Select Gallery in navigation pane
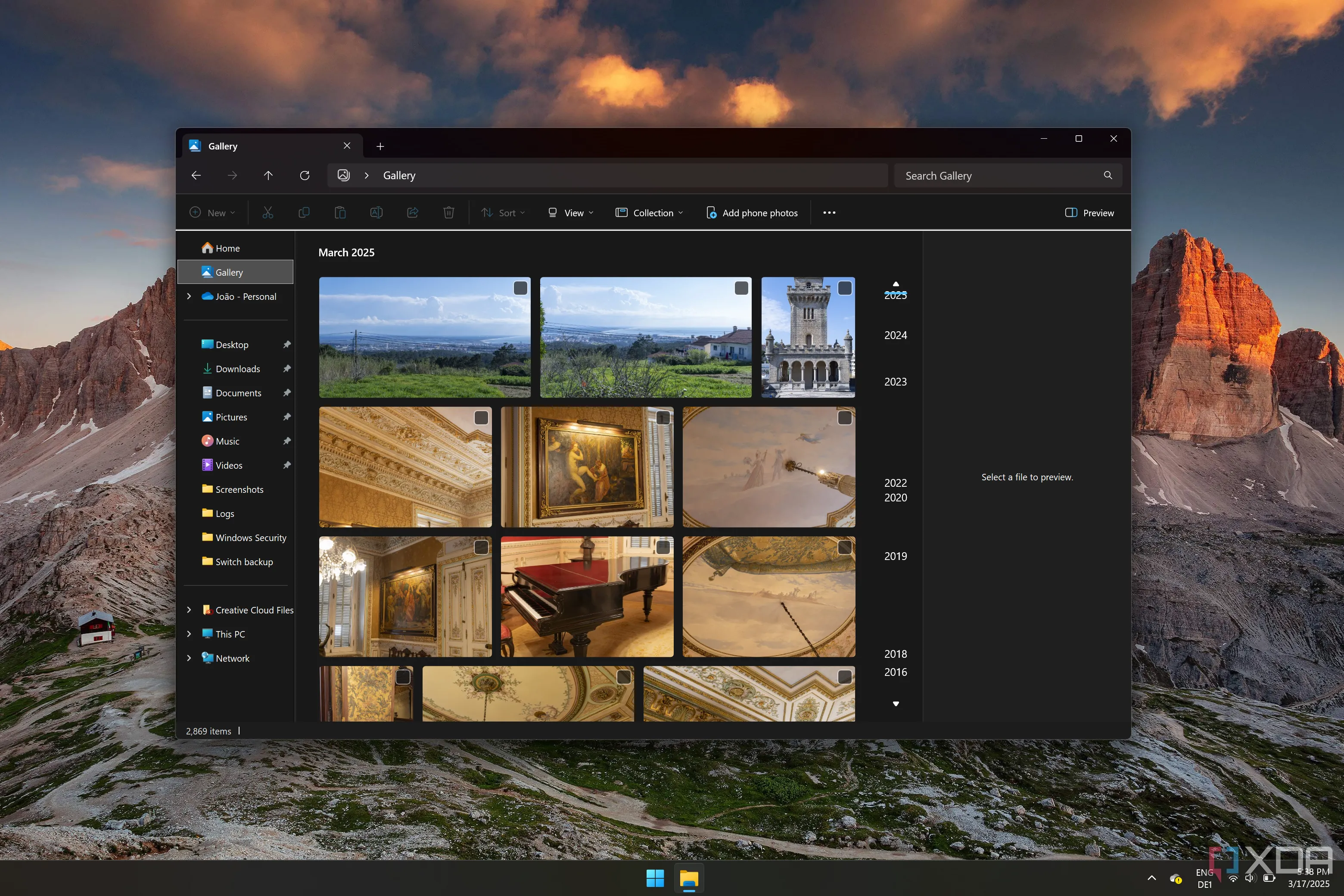The height and width of the screenshot is (896, 1344). click(236, 272)
